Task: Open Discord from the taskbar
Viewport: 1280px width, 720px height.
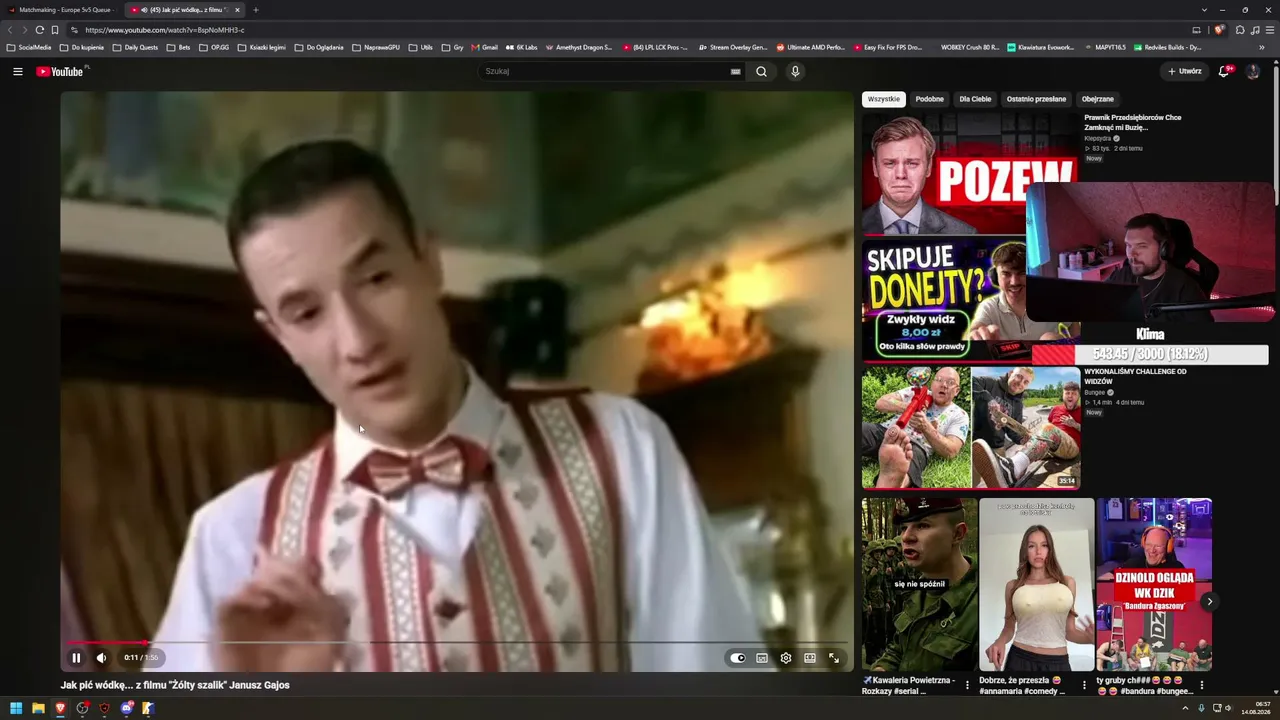Action: click(127, 708)
